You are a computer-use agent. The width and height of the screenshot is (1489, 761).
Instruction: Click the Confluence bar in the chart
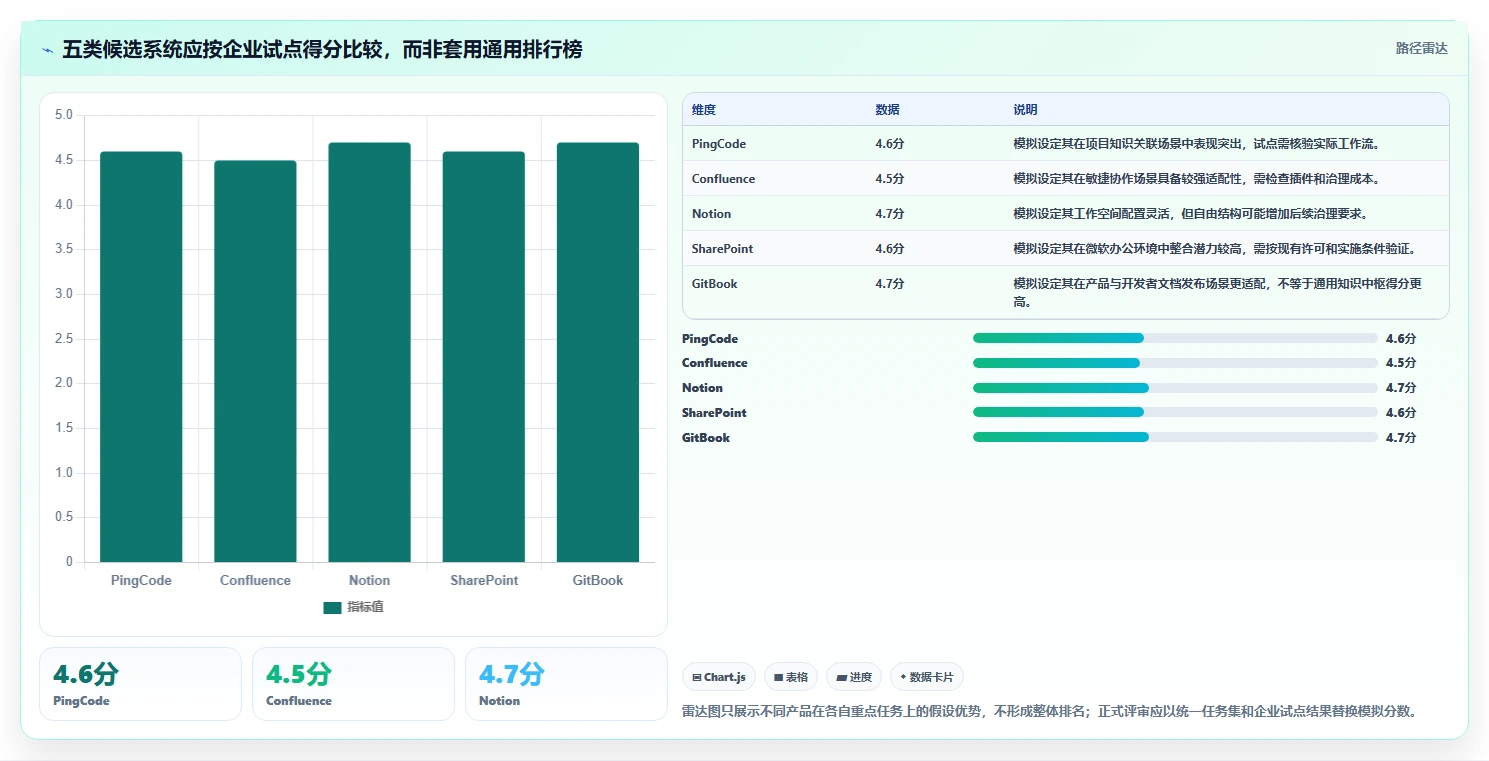click(x=255, y=361)
